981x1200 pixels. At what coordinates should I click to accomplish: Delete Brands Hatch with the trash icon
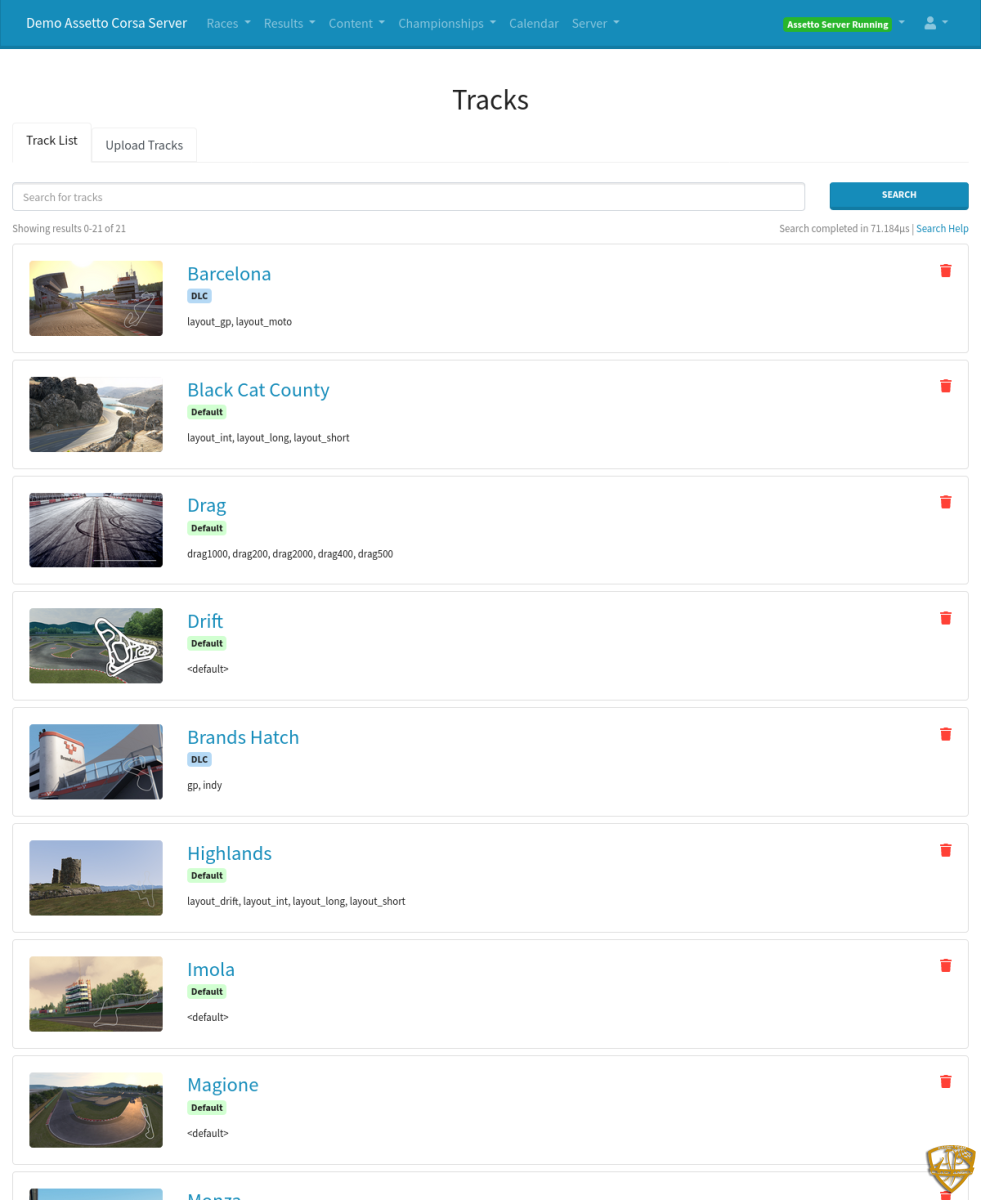pyautogui.click(x=945, y=734)
